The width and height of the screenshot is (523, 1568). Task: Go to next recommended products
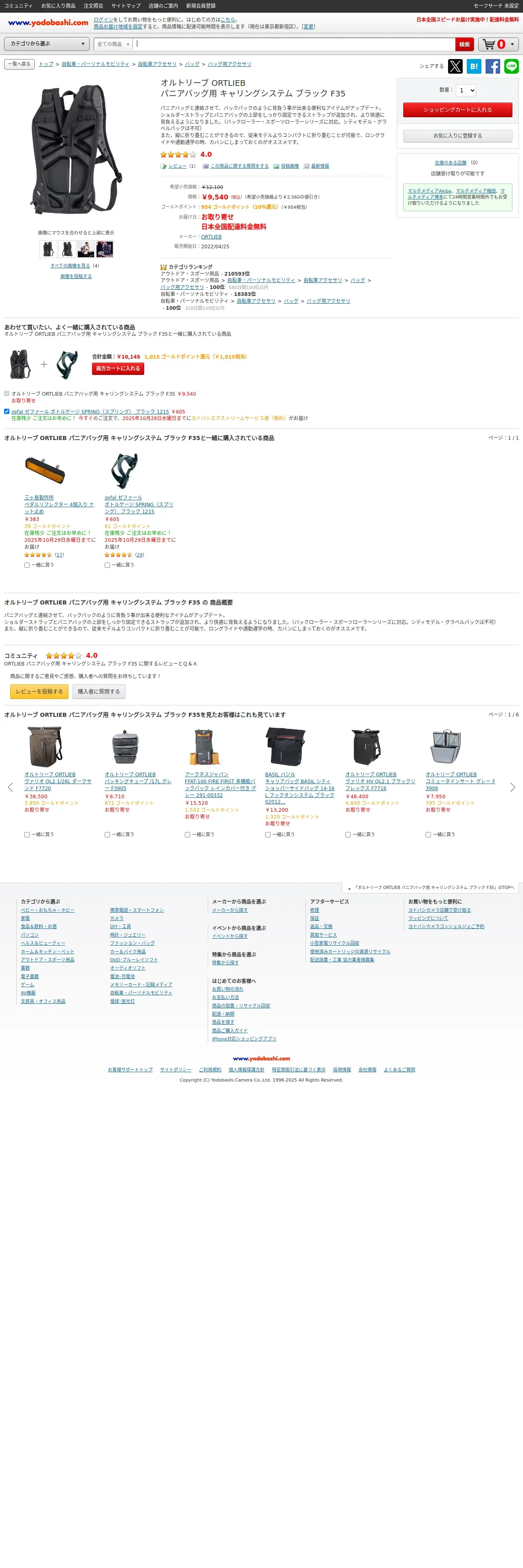coord(513,787)
